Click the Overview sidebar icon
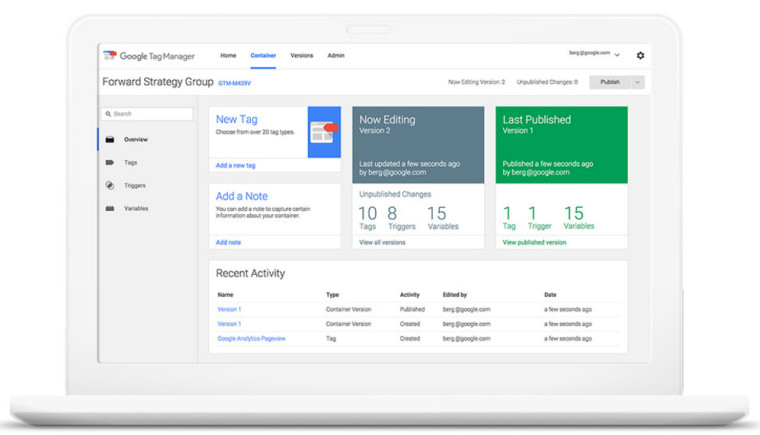 point(110,140)
